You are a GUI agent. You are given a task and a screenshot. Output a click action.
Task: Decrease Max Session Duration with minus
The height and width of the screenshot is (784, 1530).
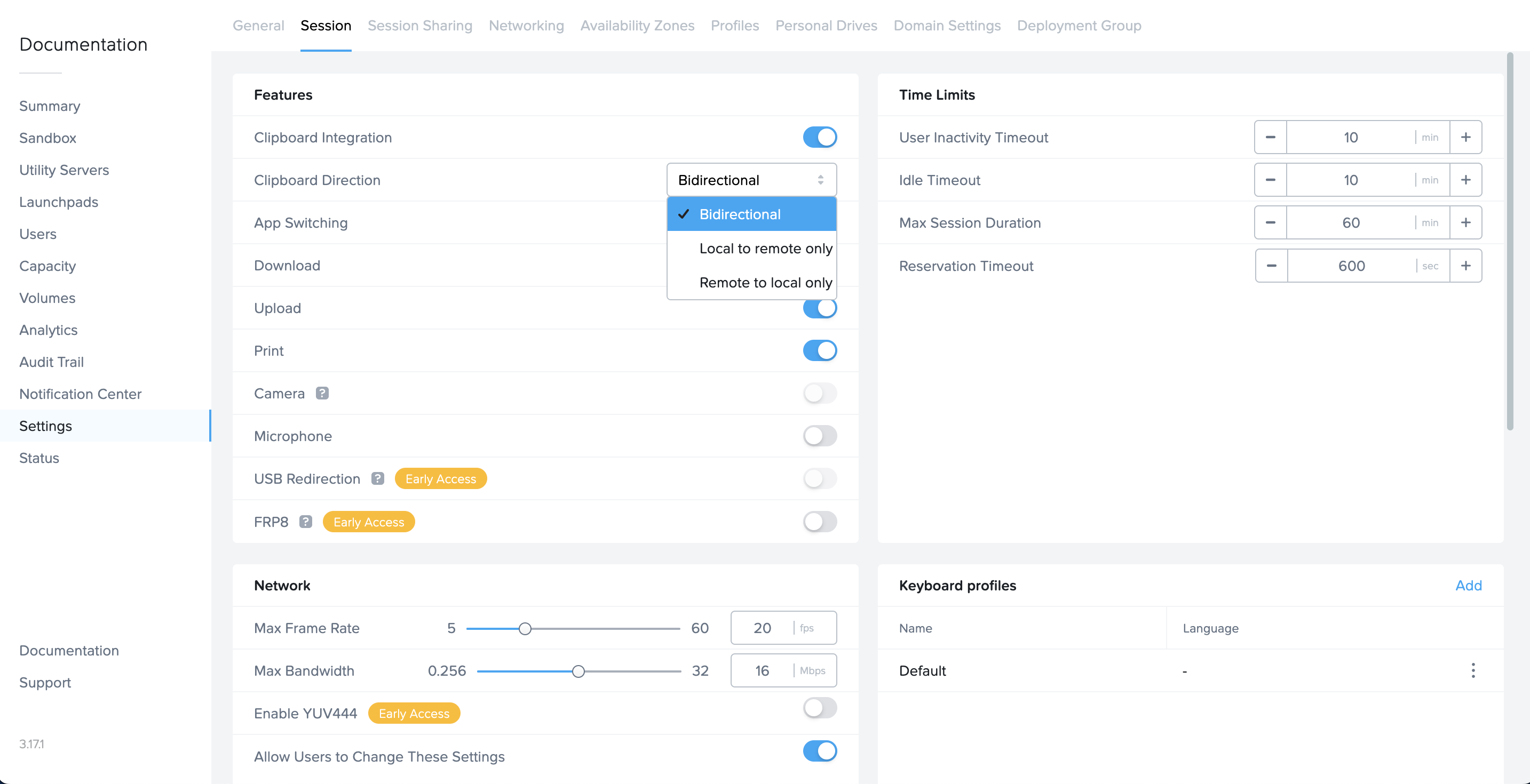1271,222
